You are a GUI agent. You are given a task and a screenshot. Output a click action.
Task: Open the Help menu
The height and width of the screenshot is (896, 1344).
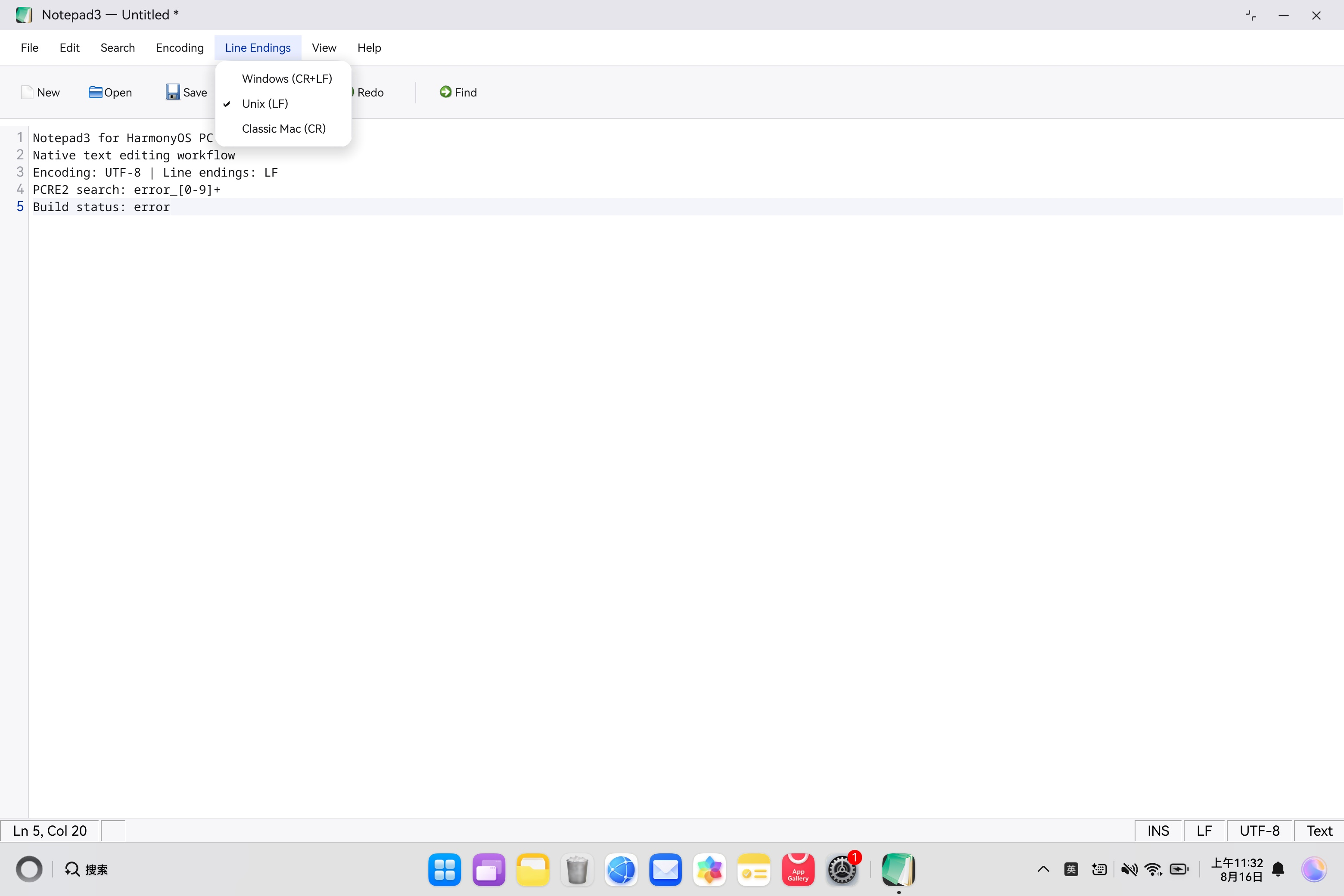point(369,48)
